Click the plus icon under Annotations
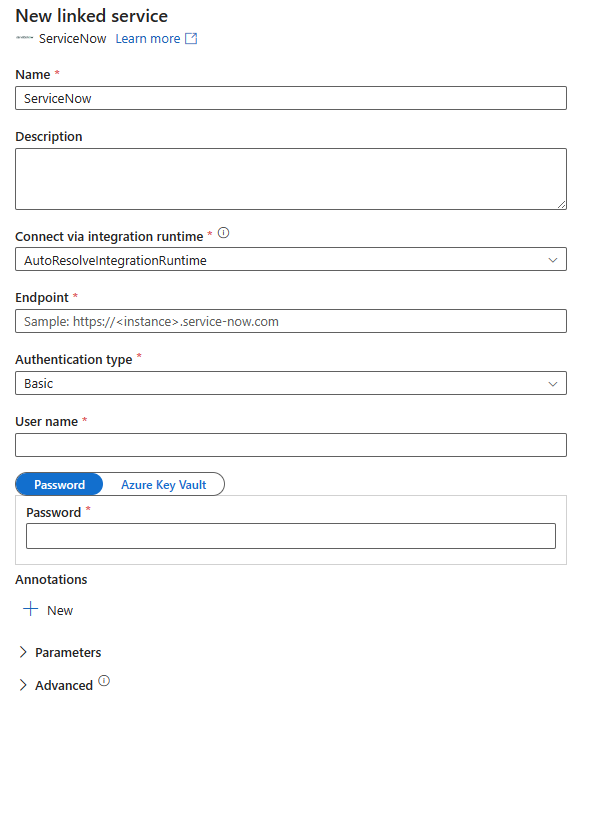 30,609
